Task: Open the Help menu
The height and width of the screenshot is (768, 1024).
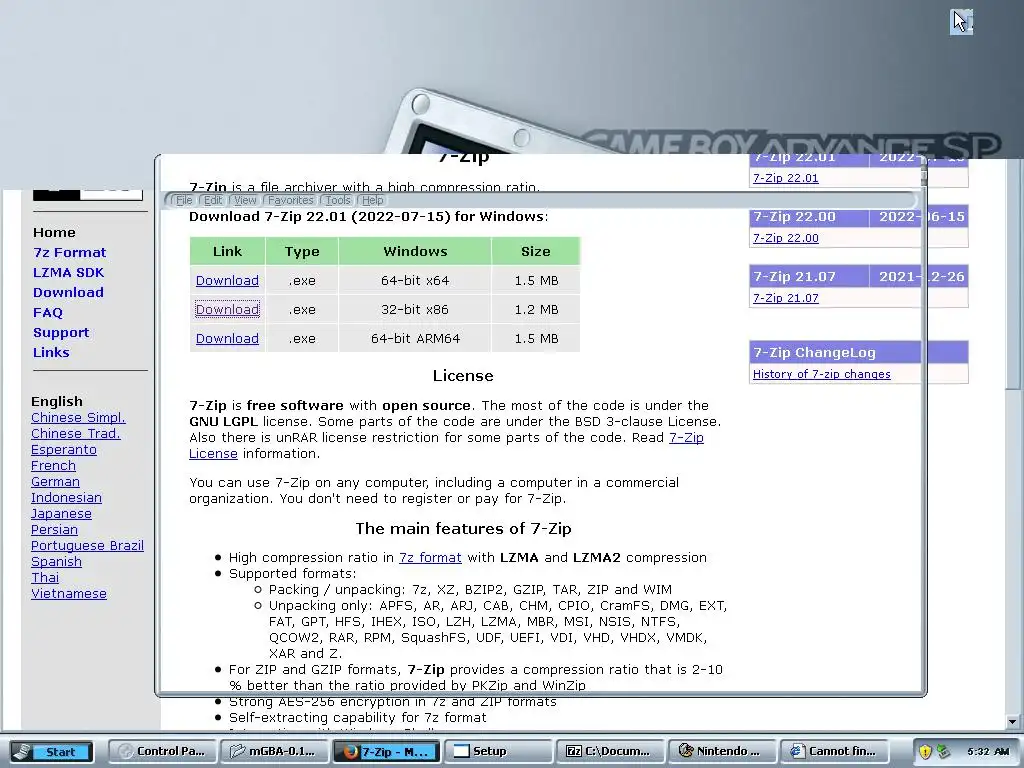Action: pos(372,200)
